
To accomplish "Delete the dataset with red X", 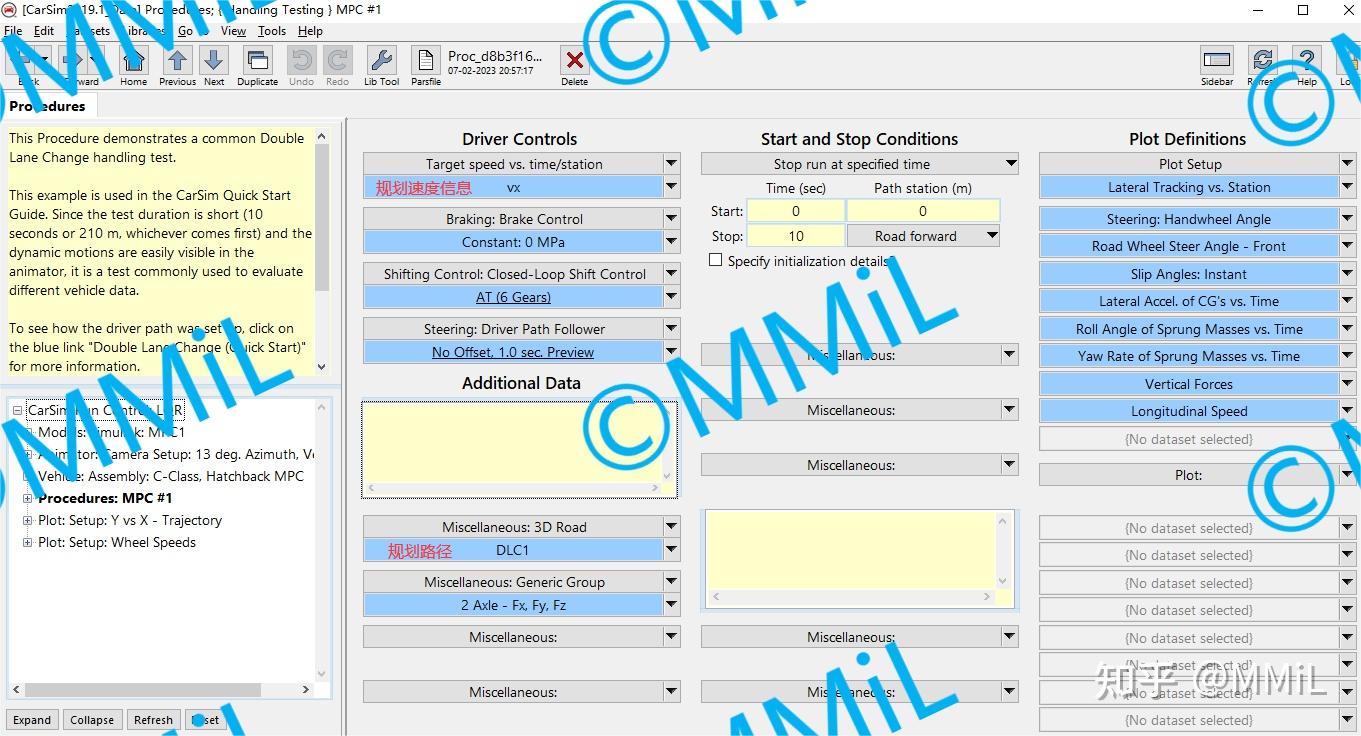I will pos(574,61).
